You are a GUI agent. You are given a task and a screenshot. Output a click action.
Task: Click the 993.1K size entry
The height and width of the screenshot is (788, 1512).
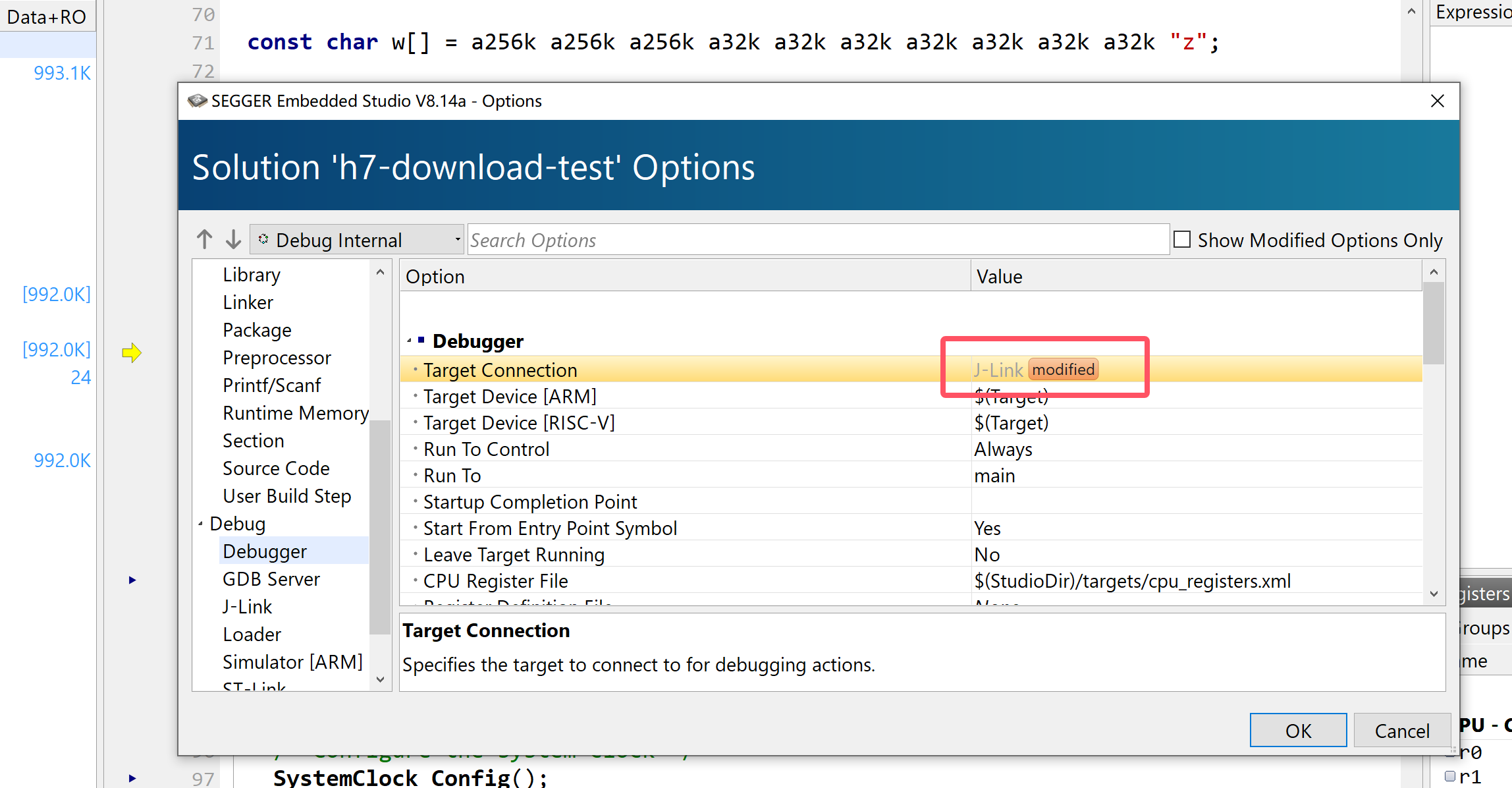tap(62, 72)
